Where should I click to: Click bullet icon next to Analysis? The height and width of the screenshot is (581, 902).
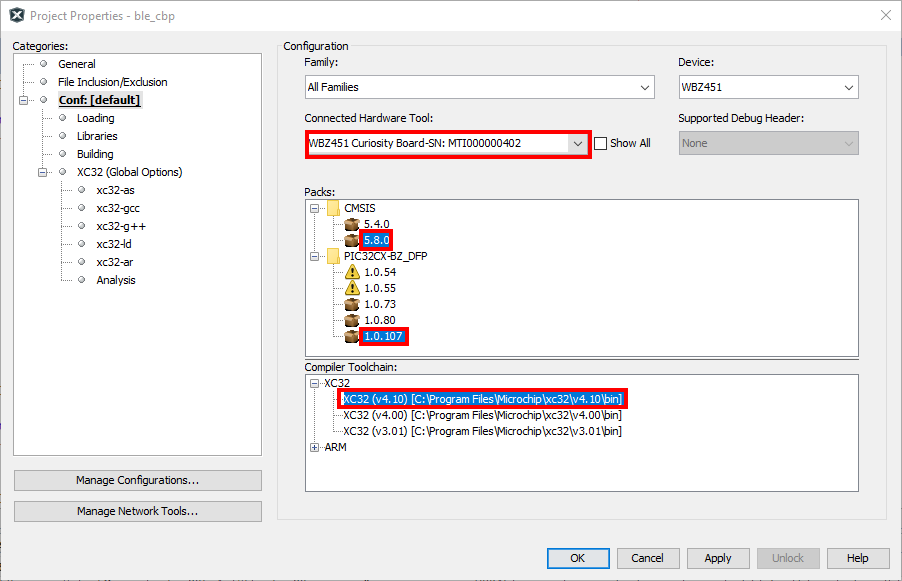point(82,280)
